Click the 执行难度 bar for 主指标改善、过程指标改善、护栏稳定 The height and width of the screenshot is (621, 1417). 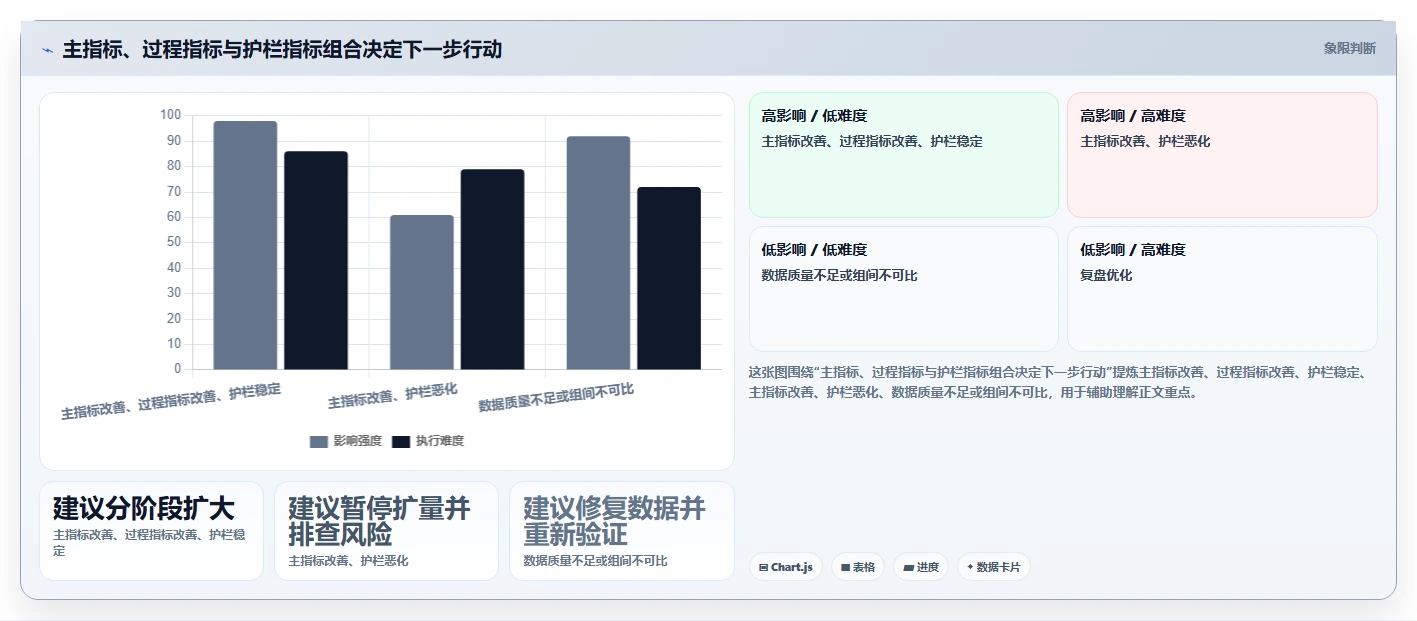click(316, 260)
